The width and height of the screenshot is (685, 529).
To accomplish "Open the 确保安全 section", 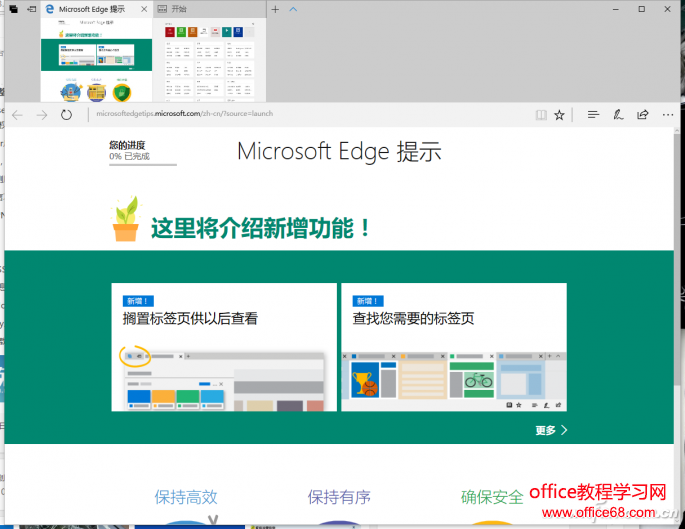I will (492, 497).
